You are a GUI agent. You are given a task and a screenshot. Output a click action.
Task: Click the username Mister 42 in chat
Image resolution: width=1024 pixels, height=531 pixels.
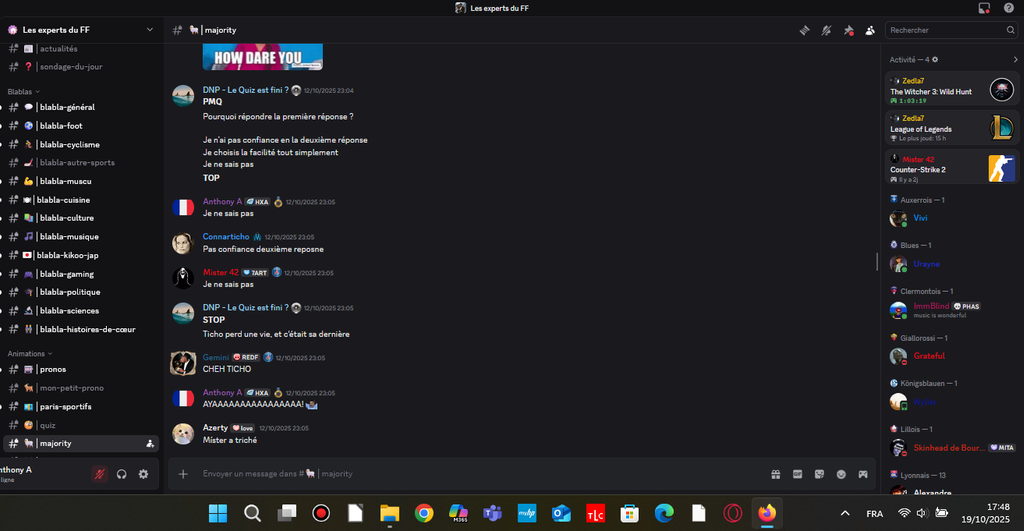coord(221,272)
